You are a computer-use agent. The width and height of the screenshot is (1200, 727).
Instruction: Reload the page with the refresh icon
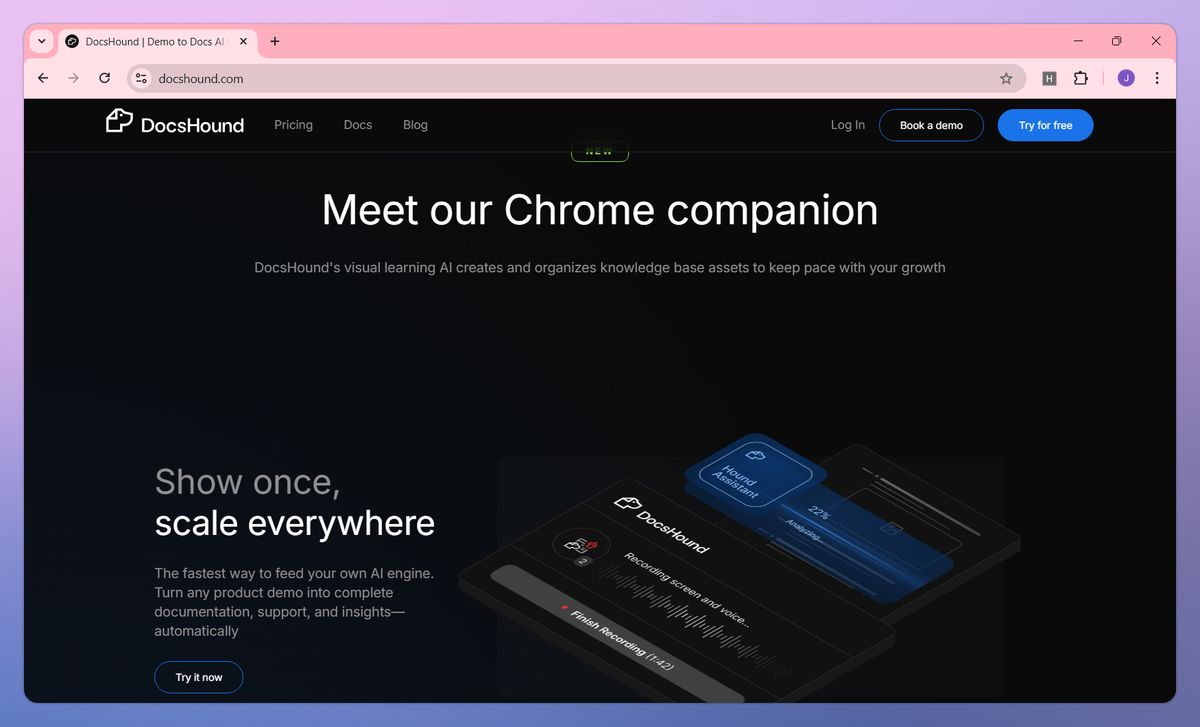point(104,78)
